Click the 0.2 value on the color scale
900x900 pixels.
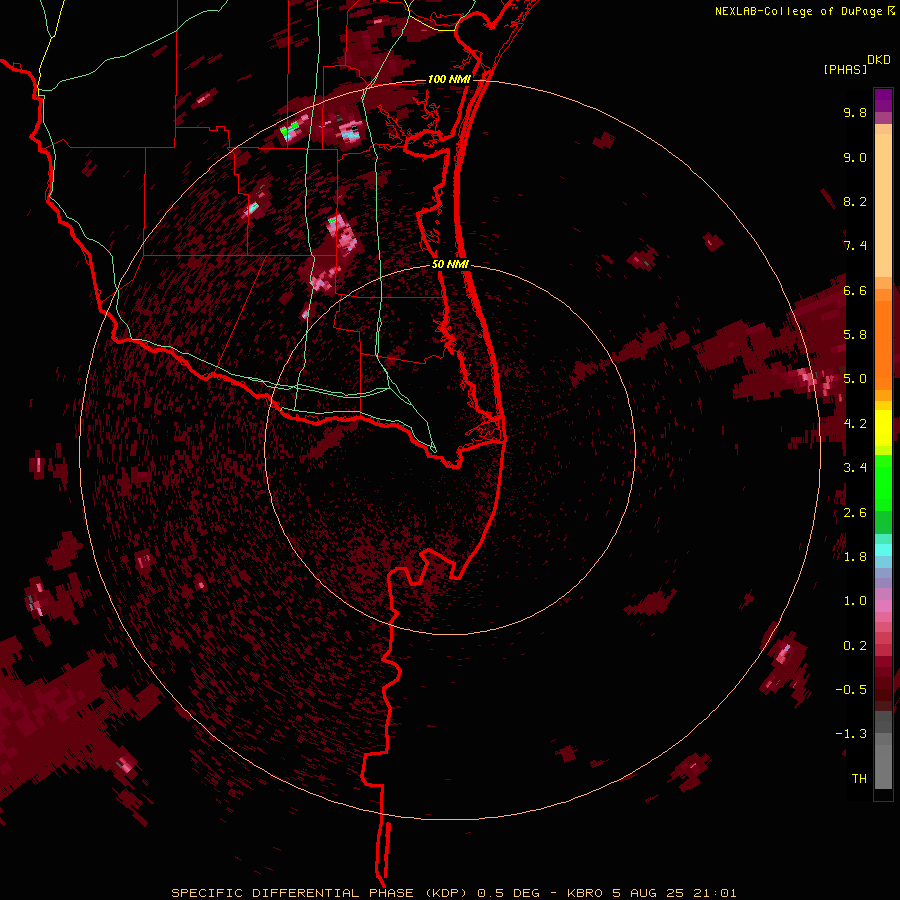(x=855, y=646)
